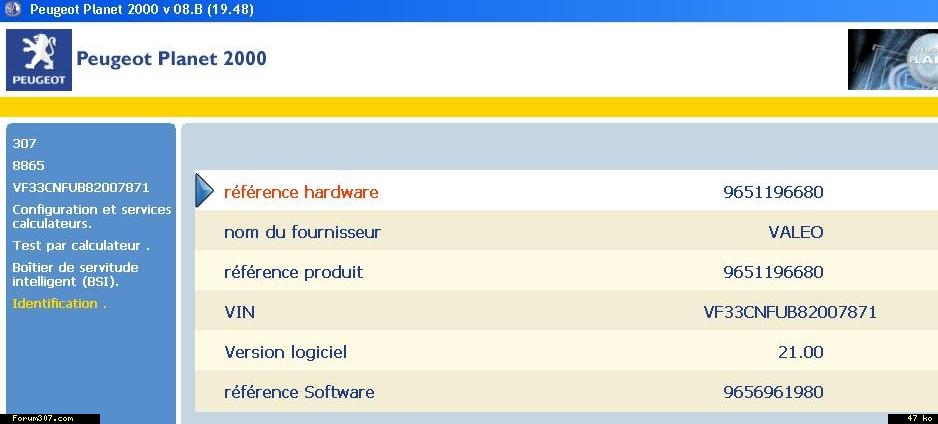Go to Test par calculateur

point(81,246)
